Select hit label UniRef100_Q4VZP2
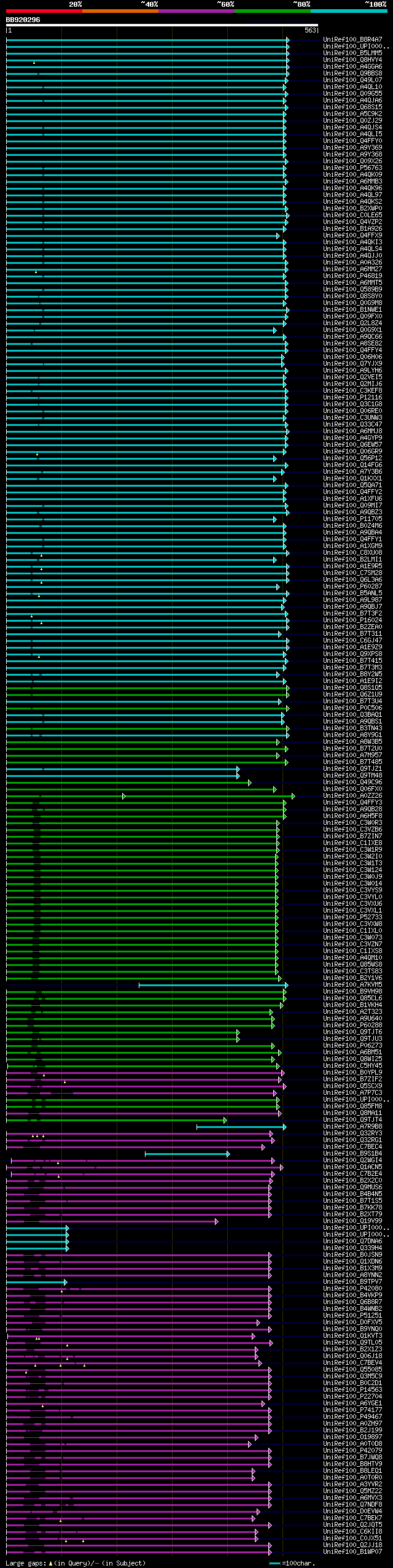Image resolution: width=393 pixels, height=1568 pixels. (x=352, y=222)
